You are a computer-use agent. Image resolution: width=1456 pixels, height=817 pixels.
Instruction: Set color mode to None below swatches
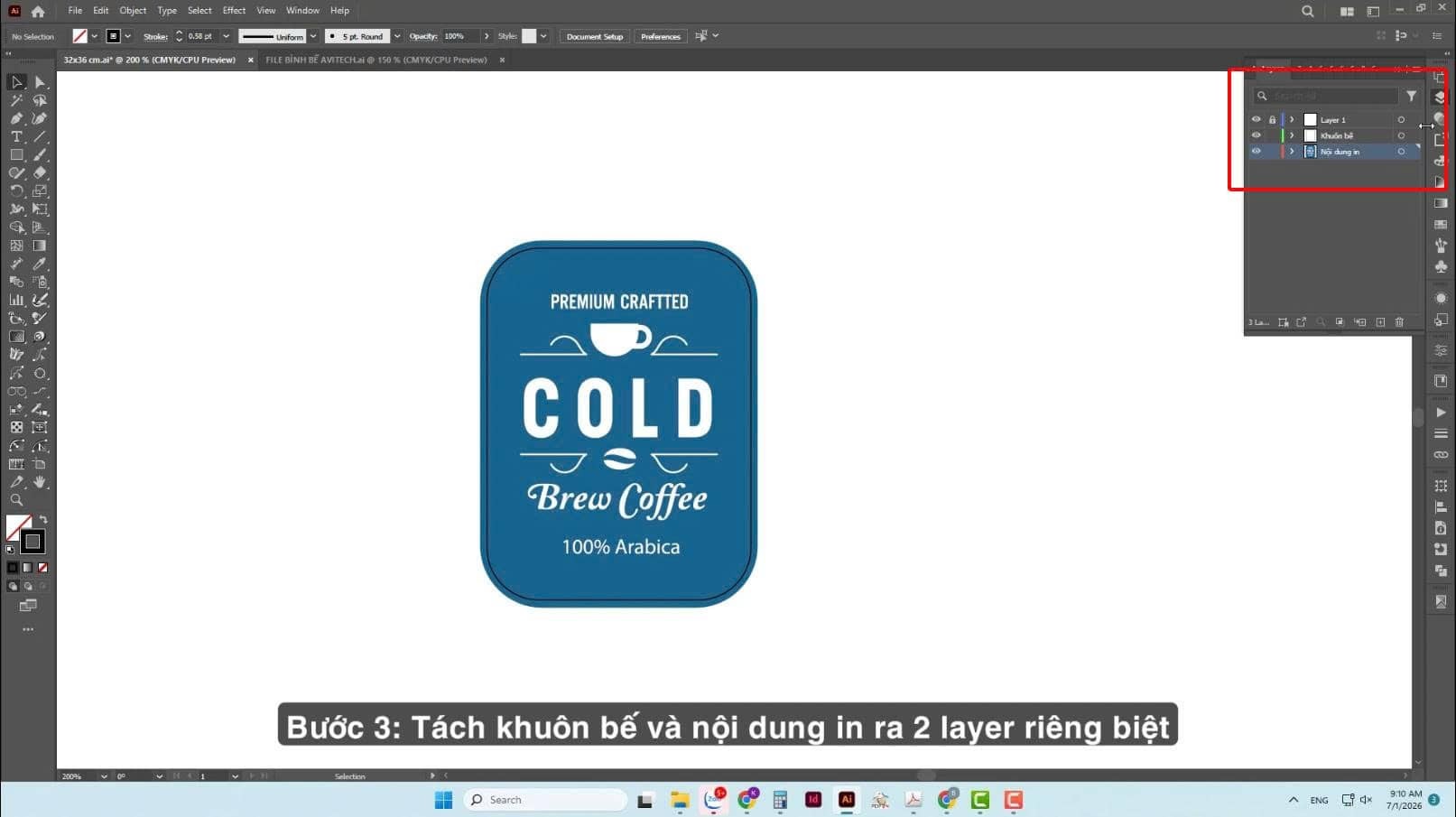(x=42, y=568)
